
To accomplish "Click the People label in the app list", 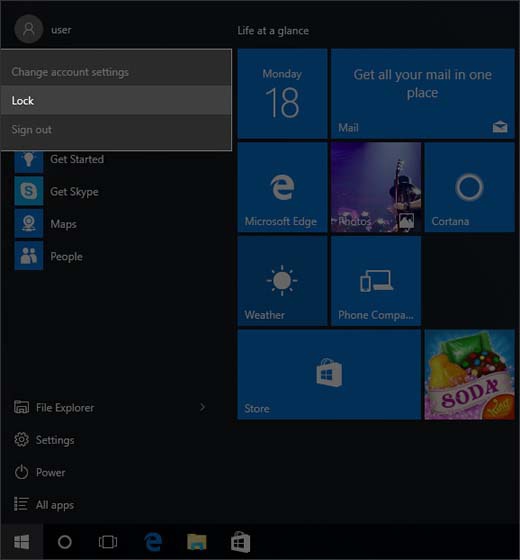I will point(66,256).
